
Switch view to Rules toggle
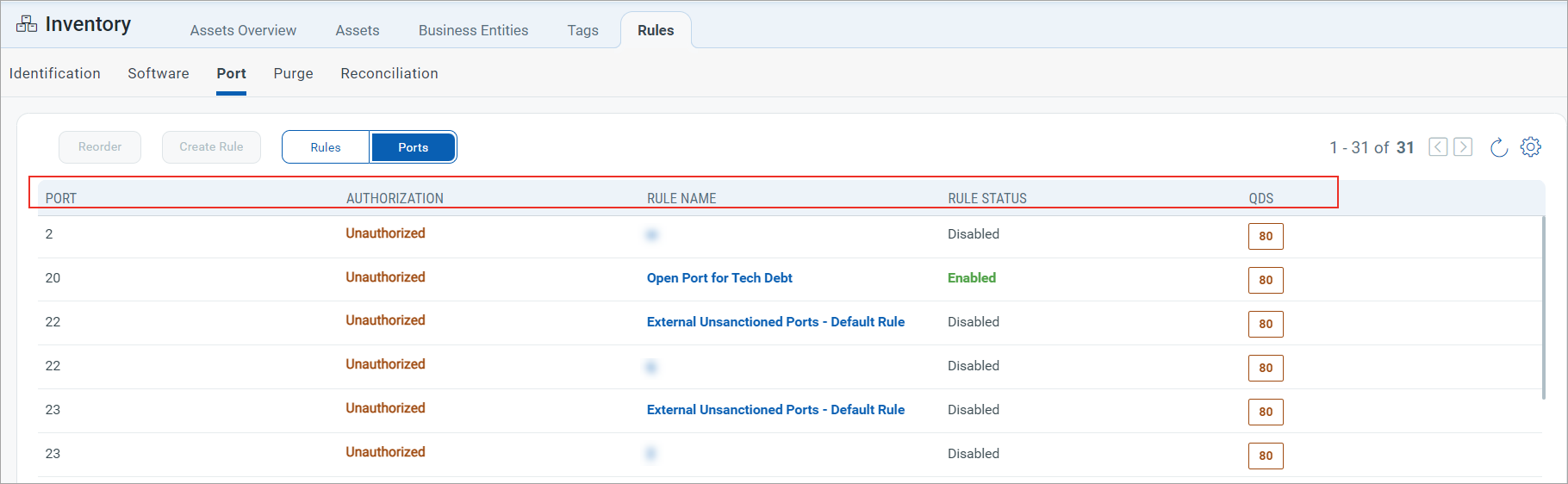pyautogui.click(x=326, y=147)
